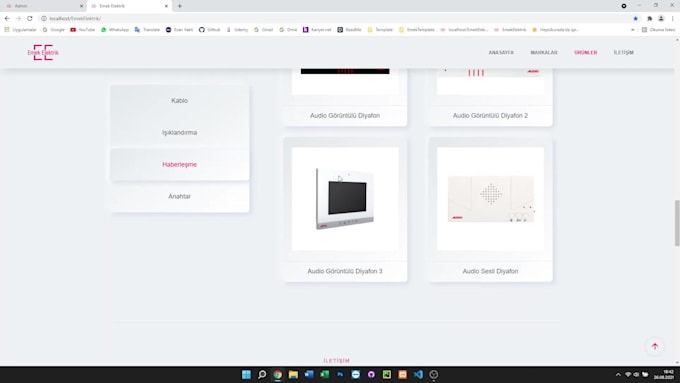Open the EmekTemplate bookmark folder

(x=417, y=30)
